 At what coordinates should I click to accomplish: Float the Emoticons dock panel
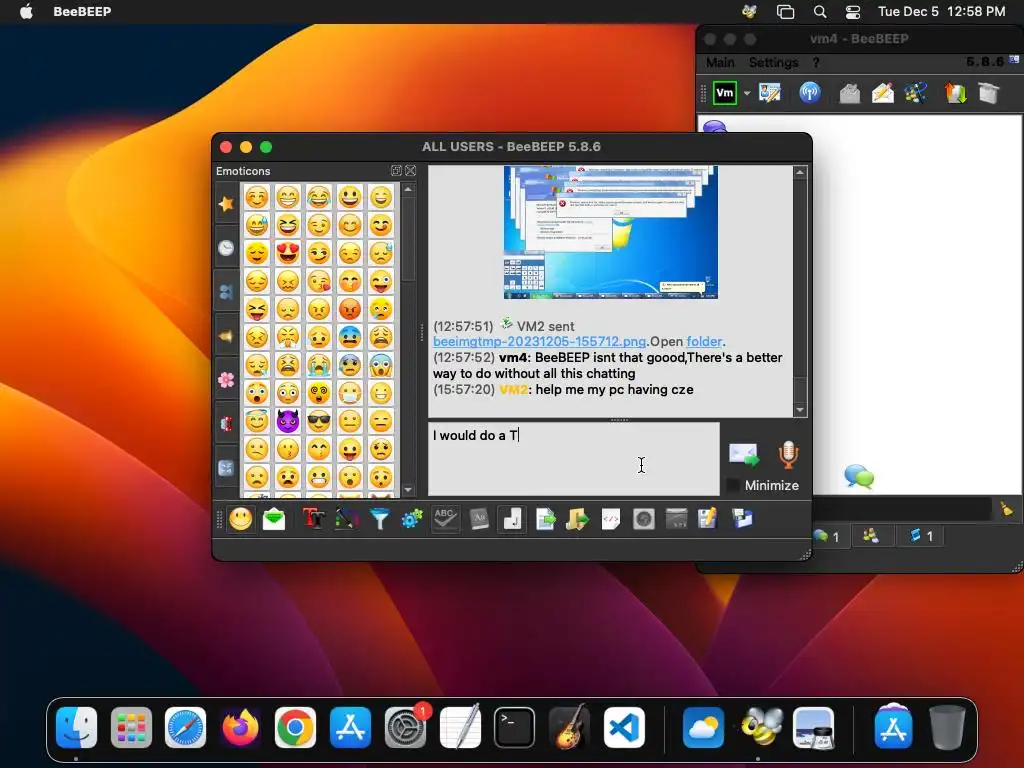[x=396, y=170]
